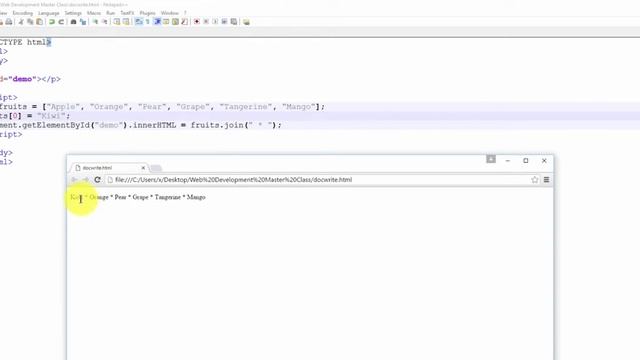The height and width of the screenshot is (360, 640).
Task: Close the docwrite.html browser tab
Action: 143,168
